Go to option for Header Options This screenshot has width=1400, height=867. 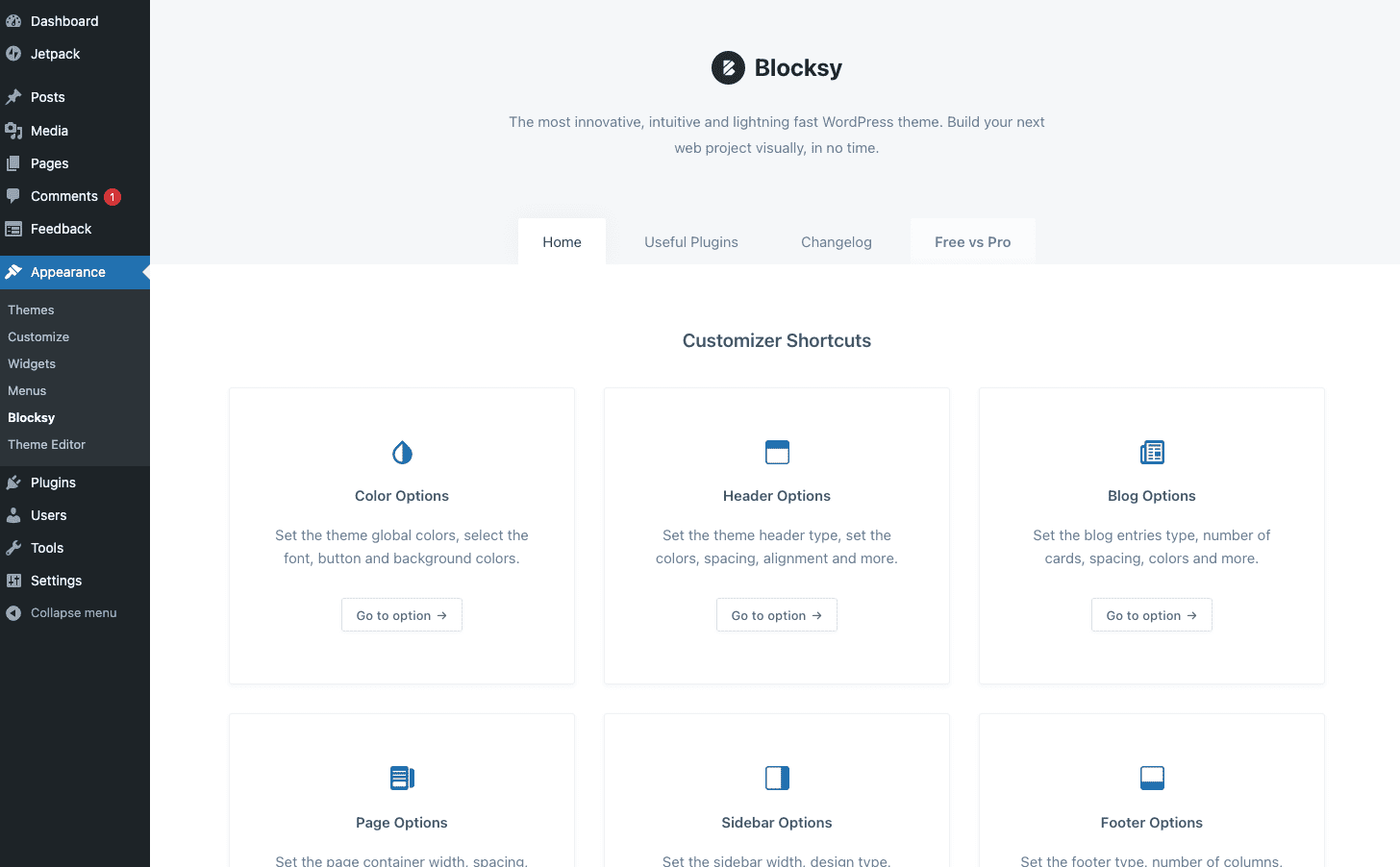click(x=777, y=615)
